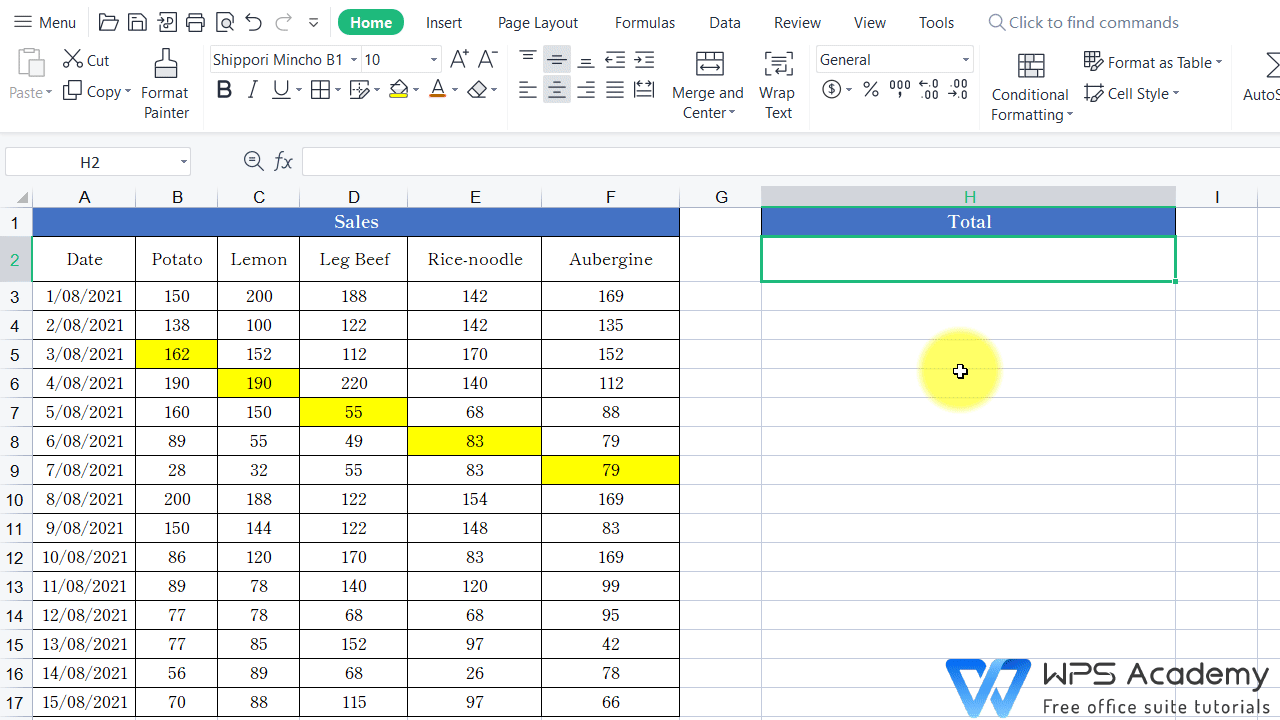Toggle Align Left
1280x720 pixels.
point(528,91)
